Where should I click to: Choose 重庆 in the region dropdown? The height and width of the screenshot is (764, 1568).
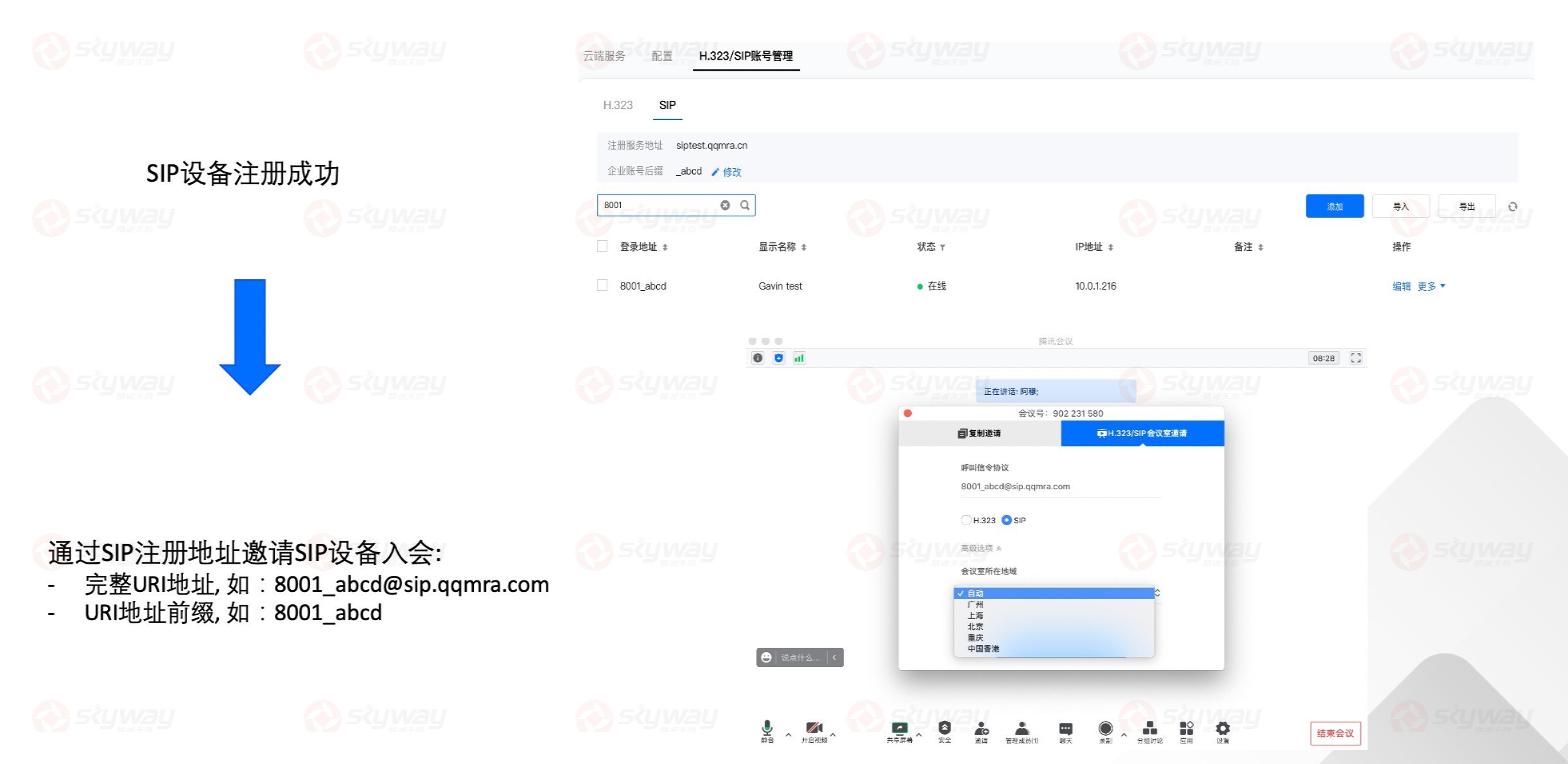pyautogui.click(x=1054, y=638)
